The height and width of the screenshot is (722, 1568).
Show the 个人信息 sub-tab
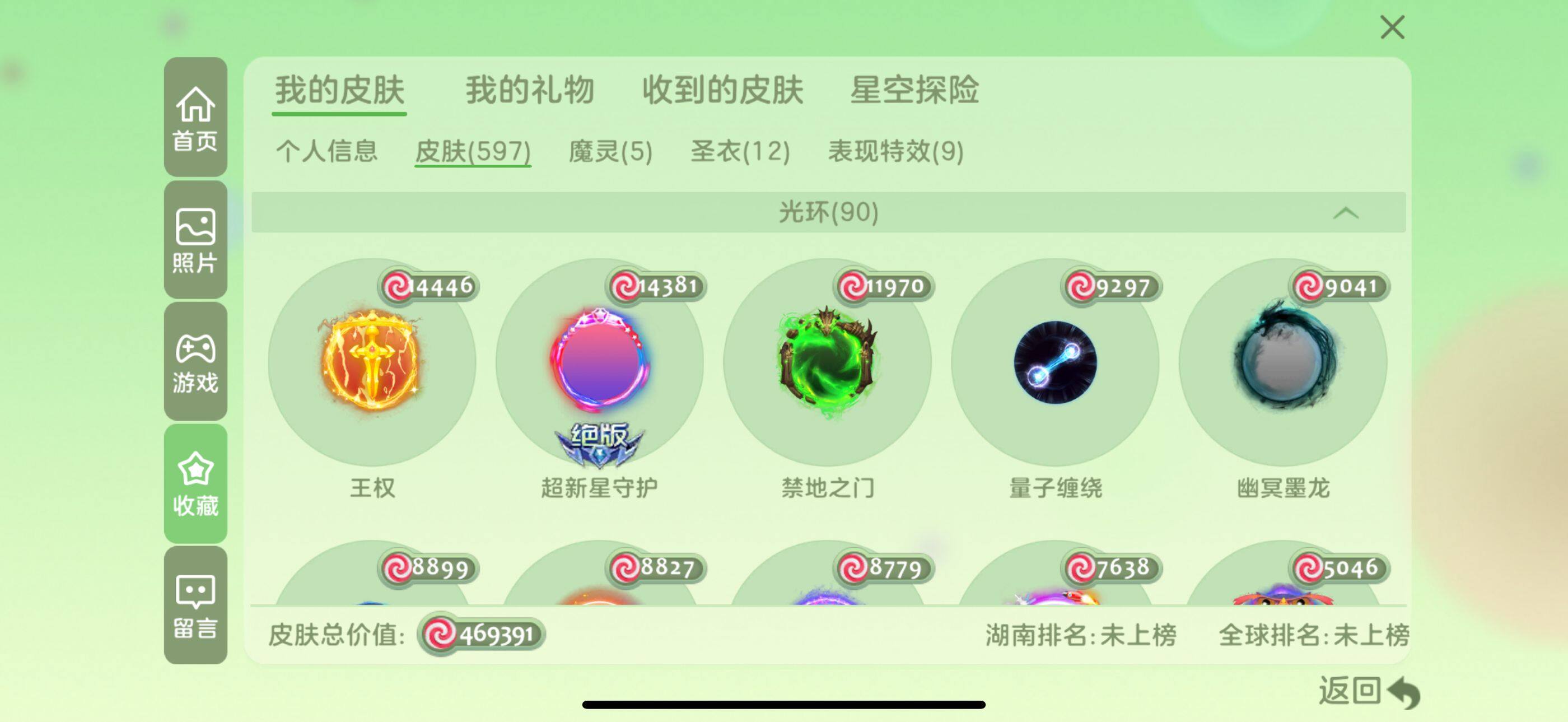tap(327, 151)
